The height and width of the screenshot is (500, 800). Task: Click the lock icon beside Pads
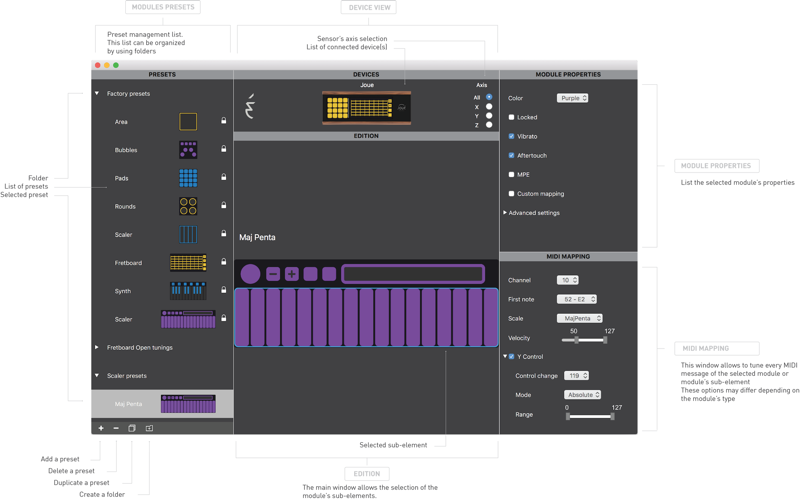point(223,177)
